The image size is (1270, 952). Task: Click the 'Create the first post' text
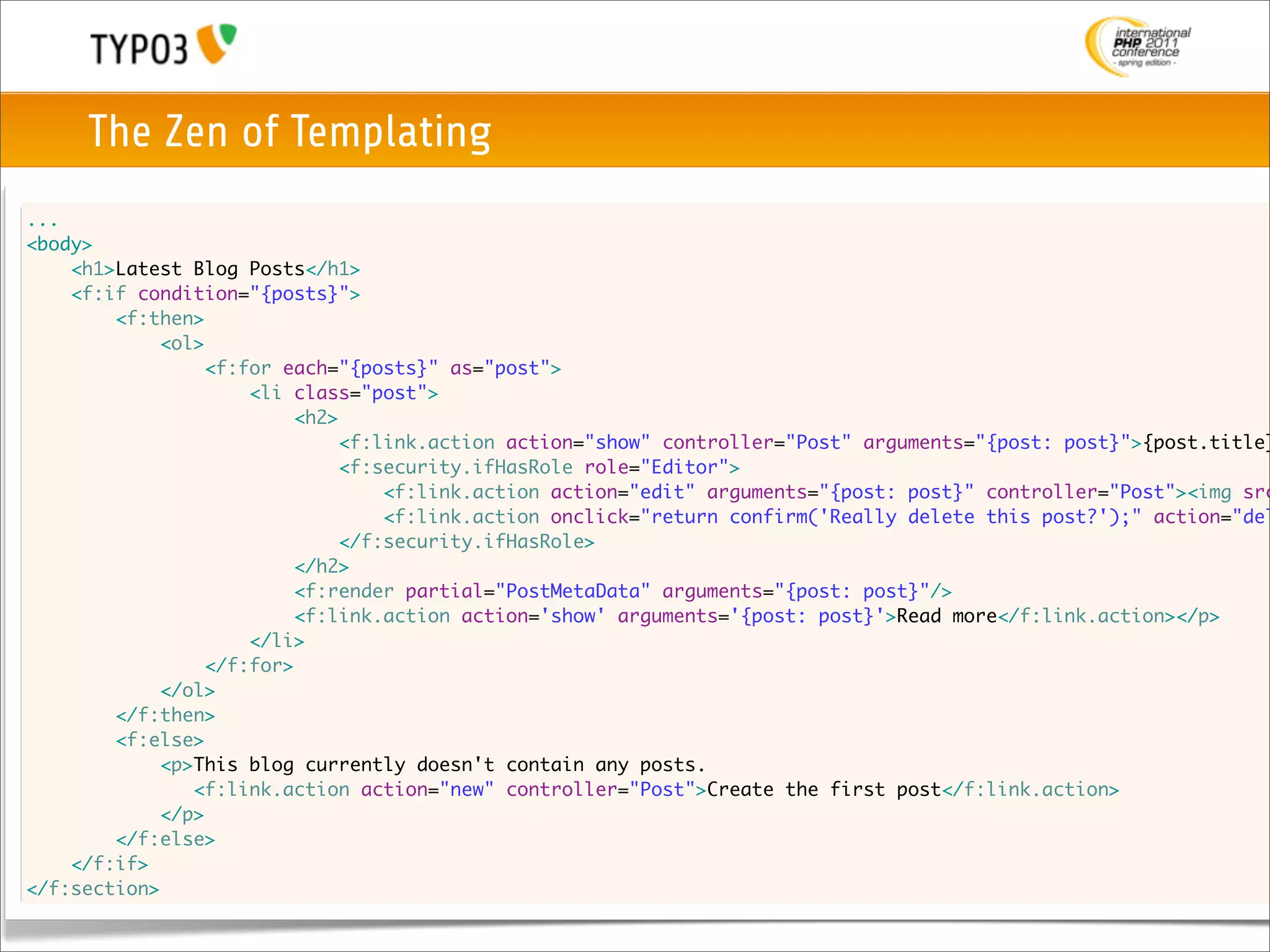824,790
